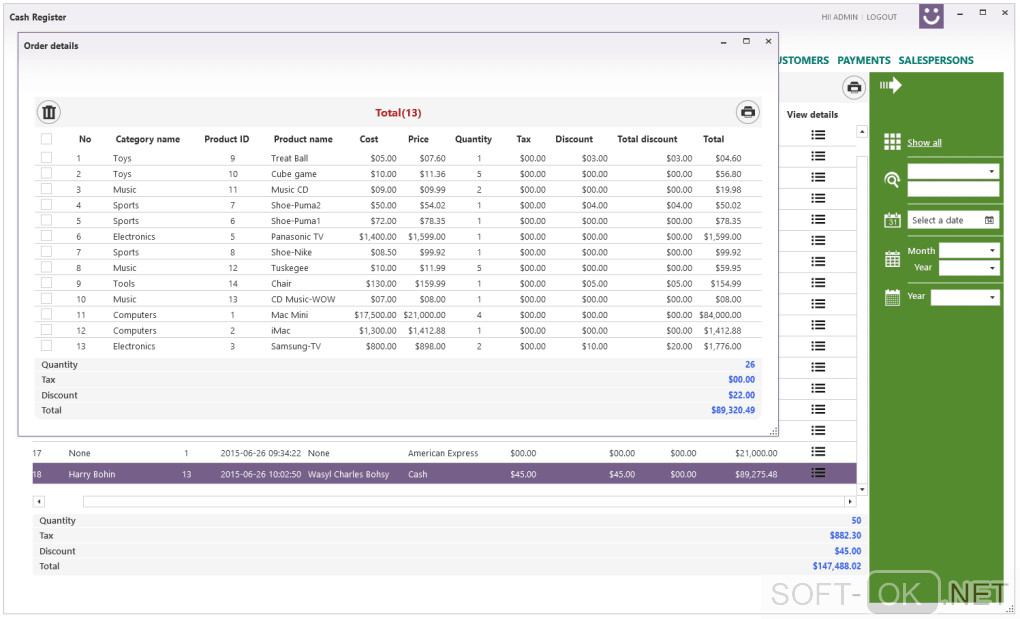Click the horizontal scrollbar track
This screenshot has width=1020, height=619.
[463, 501]
